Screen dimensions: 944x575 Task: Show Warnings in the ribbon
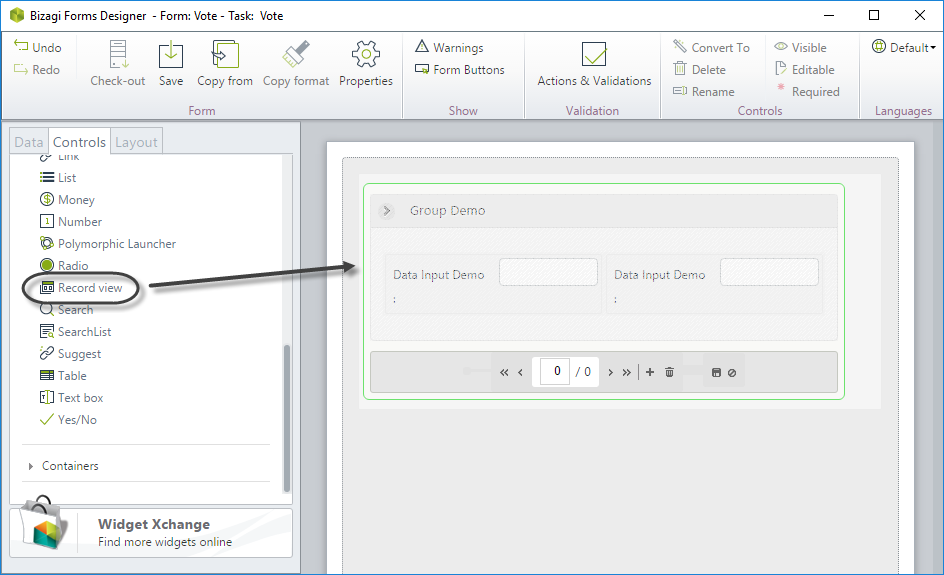pyautogui.click(x=449, y=47)
